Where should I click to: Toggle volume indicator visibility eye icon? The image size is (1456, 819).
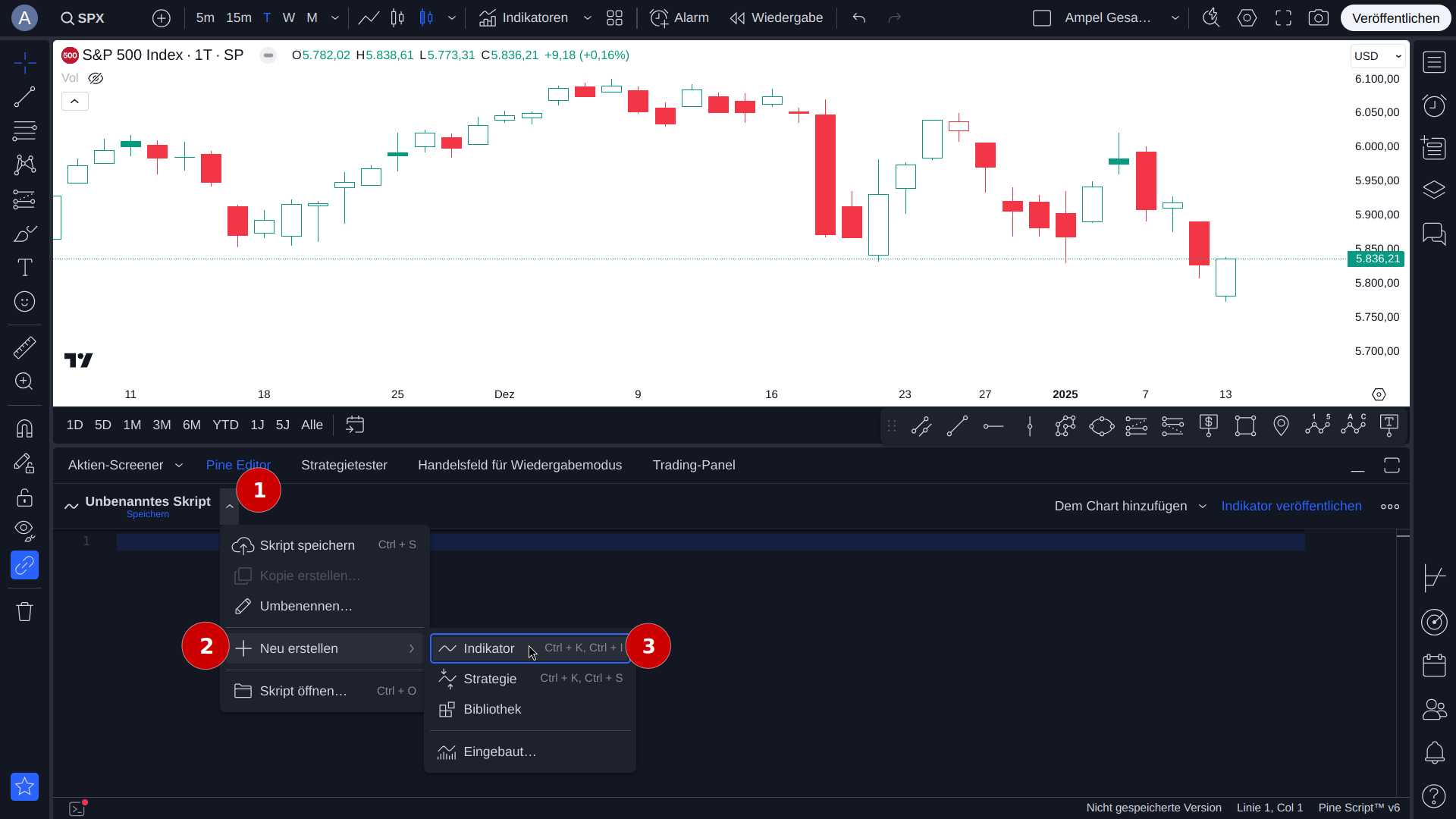[x=96, y=78]
